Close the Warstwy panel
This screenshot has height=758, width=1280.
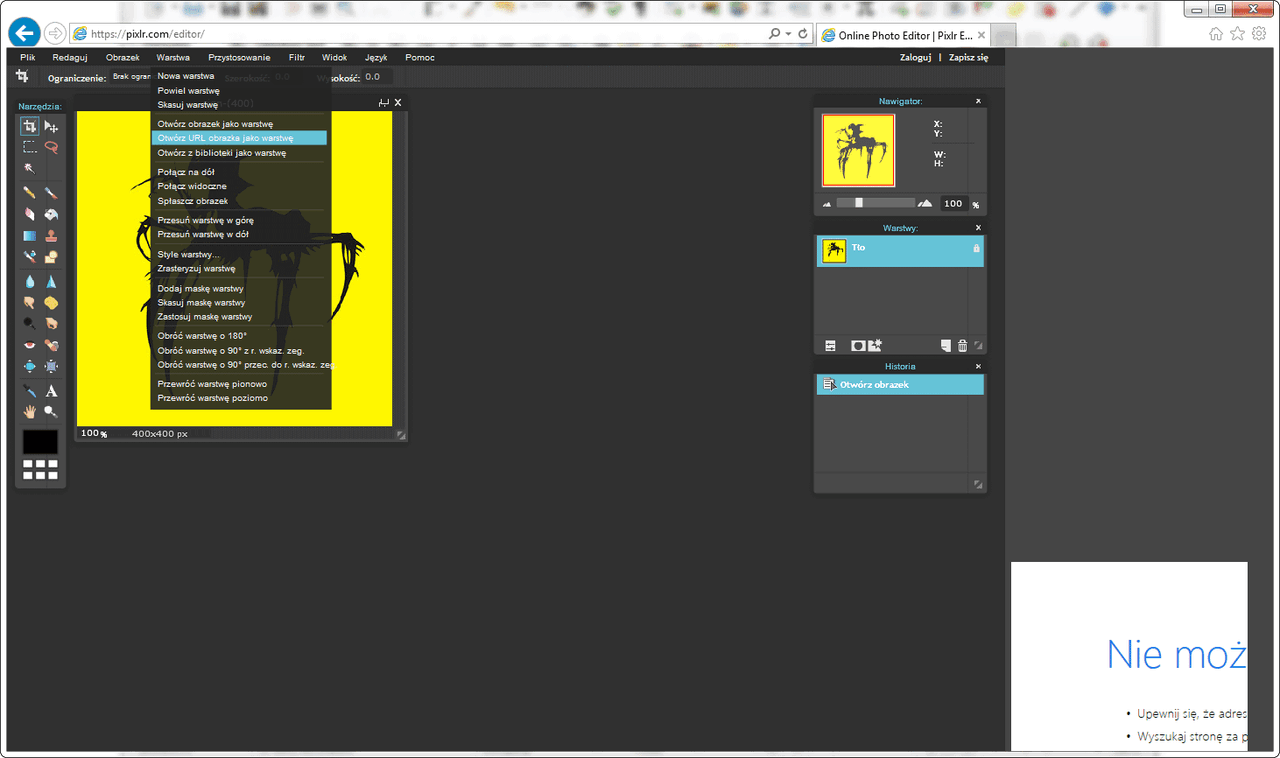click(978, 228)
